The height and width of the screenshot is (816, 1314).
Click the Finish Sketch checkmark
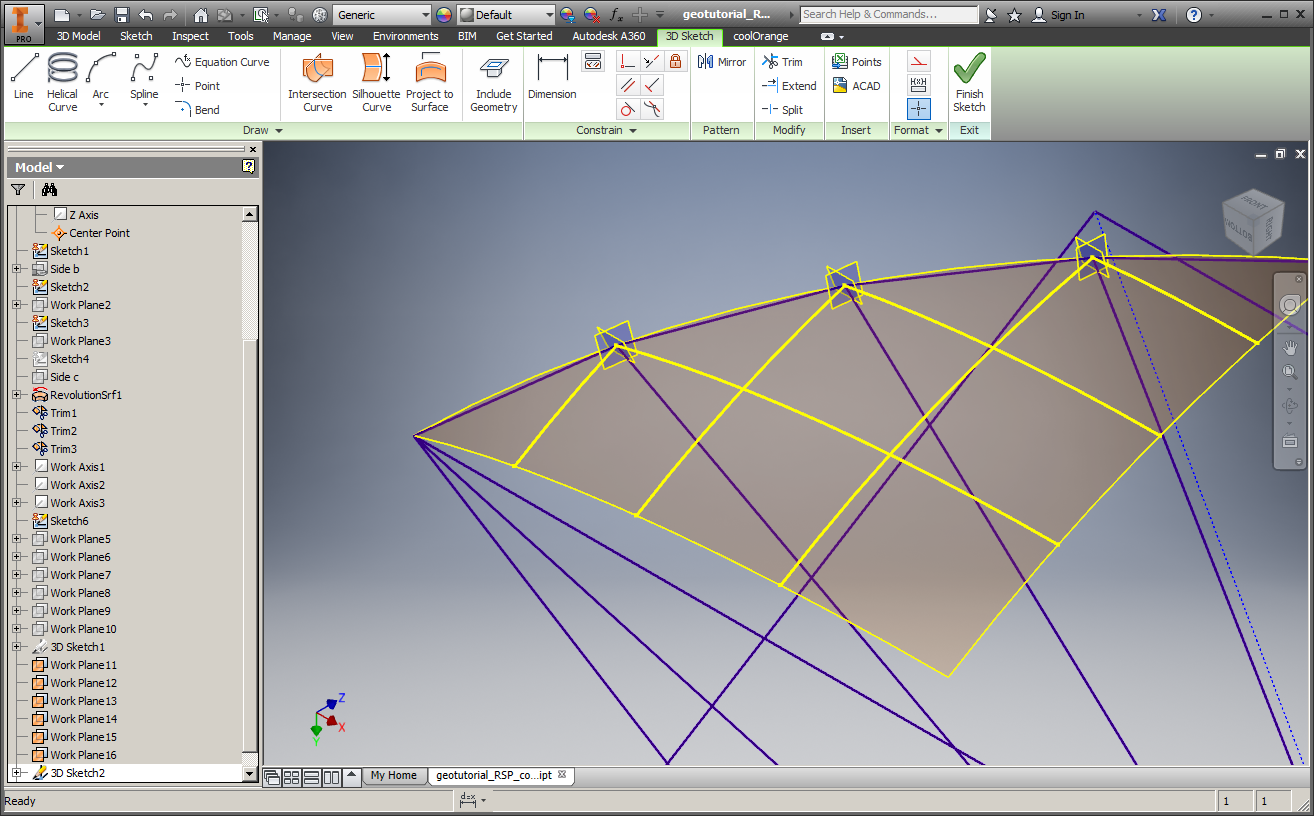pyautogui.click(x=969, y=82)
